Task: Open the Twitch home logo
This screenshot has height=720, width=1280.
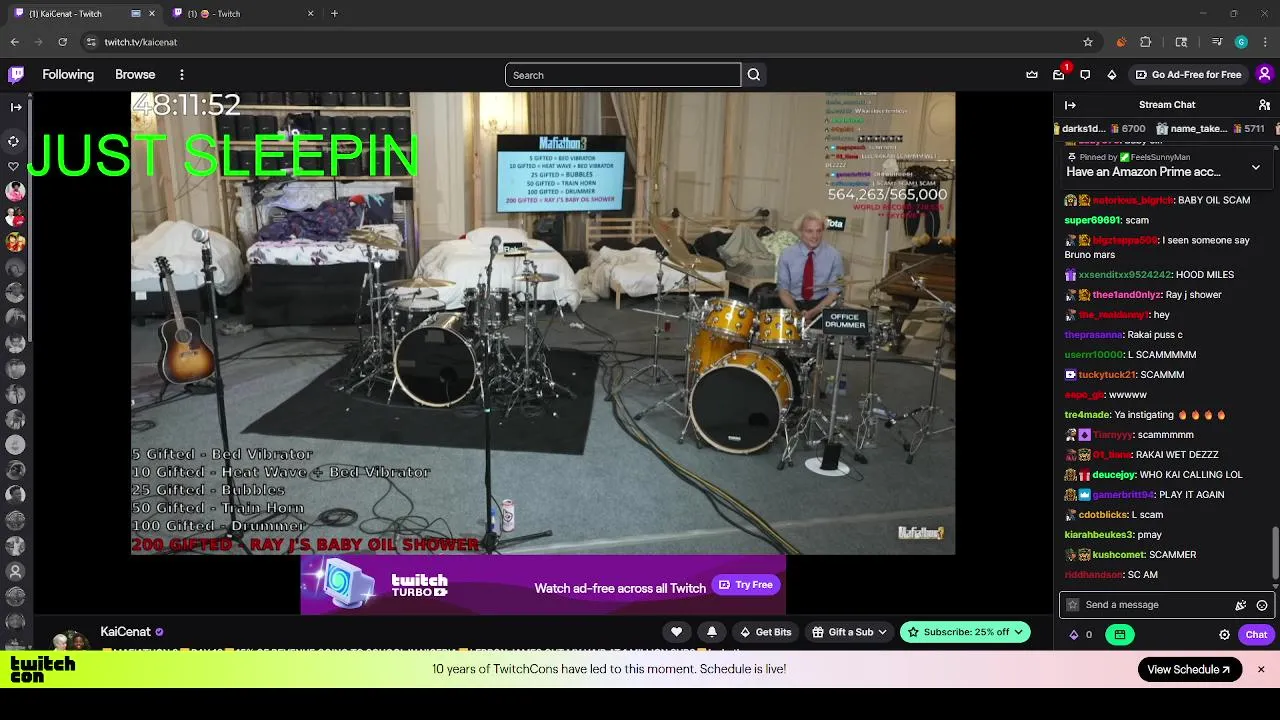Action: (x=16, y=74)
